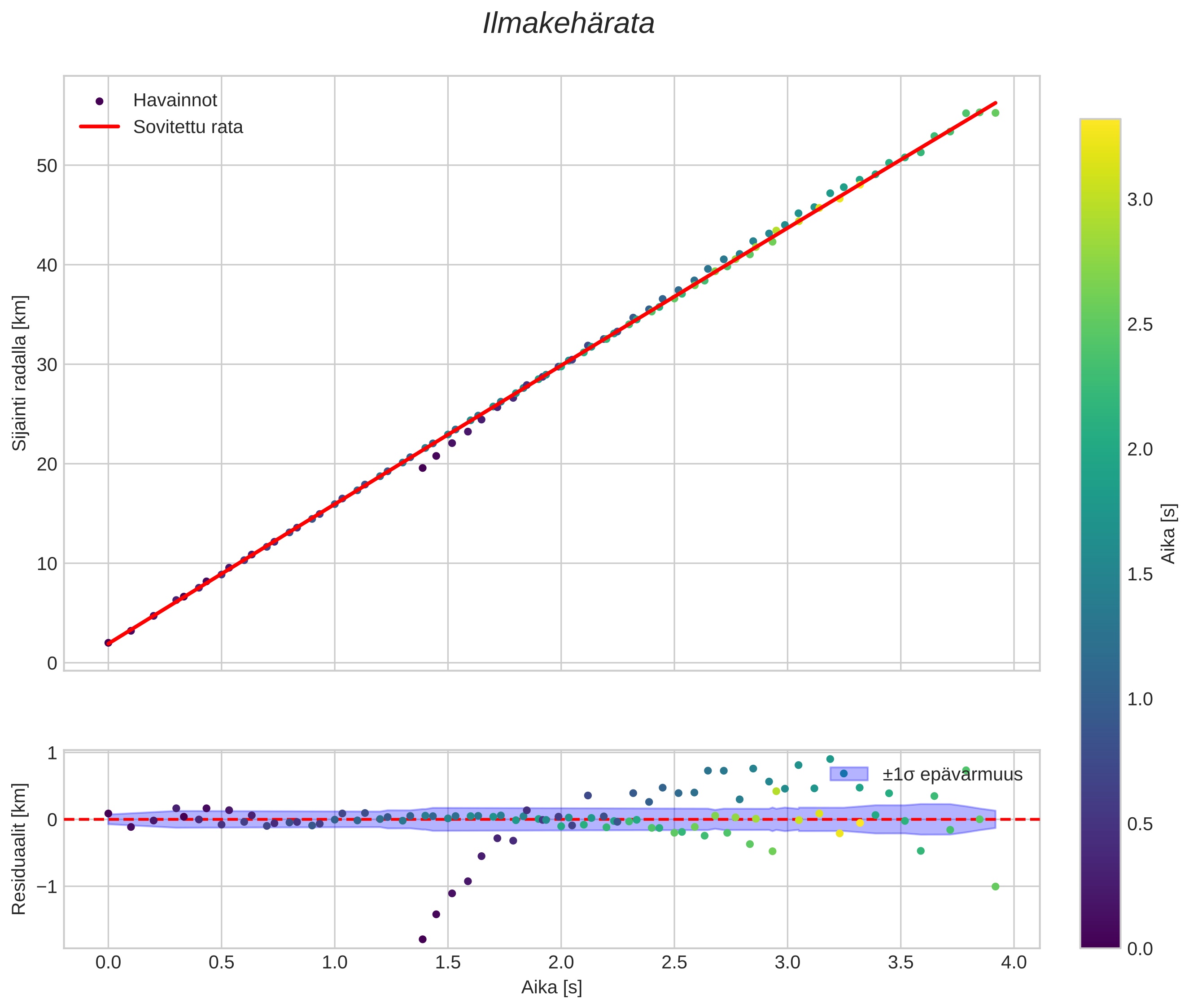Screen dimensions: 1189x1008
Task: Click the Havainnot legend text
Action: [175, 101]
